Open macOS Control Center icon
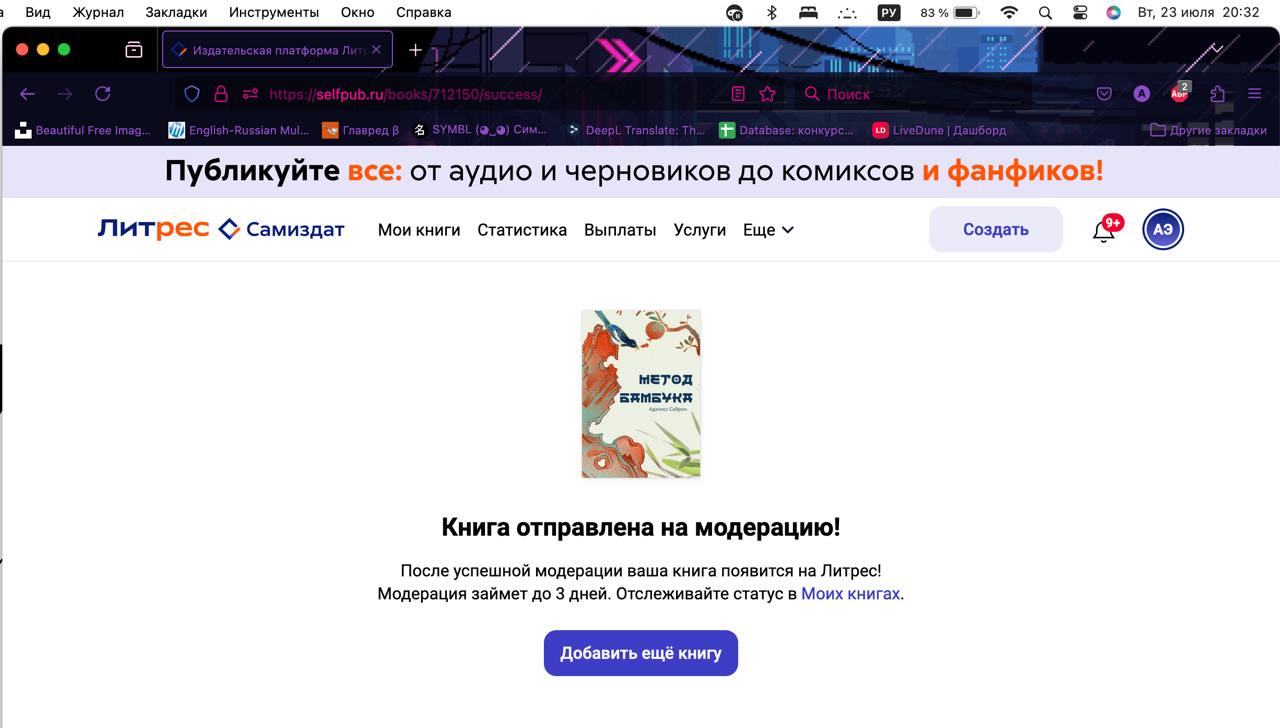The height and width of the screenshot is (728, 1280). pyautogui.click(x=1080, y=12)
